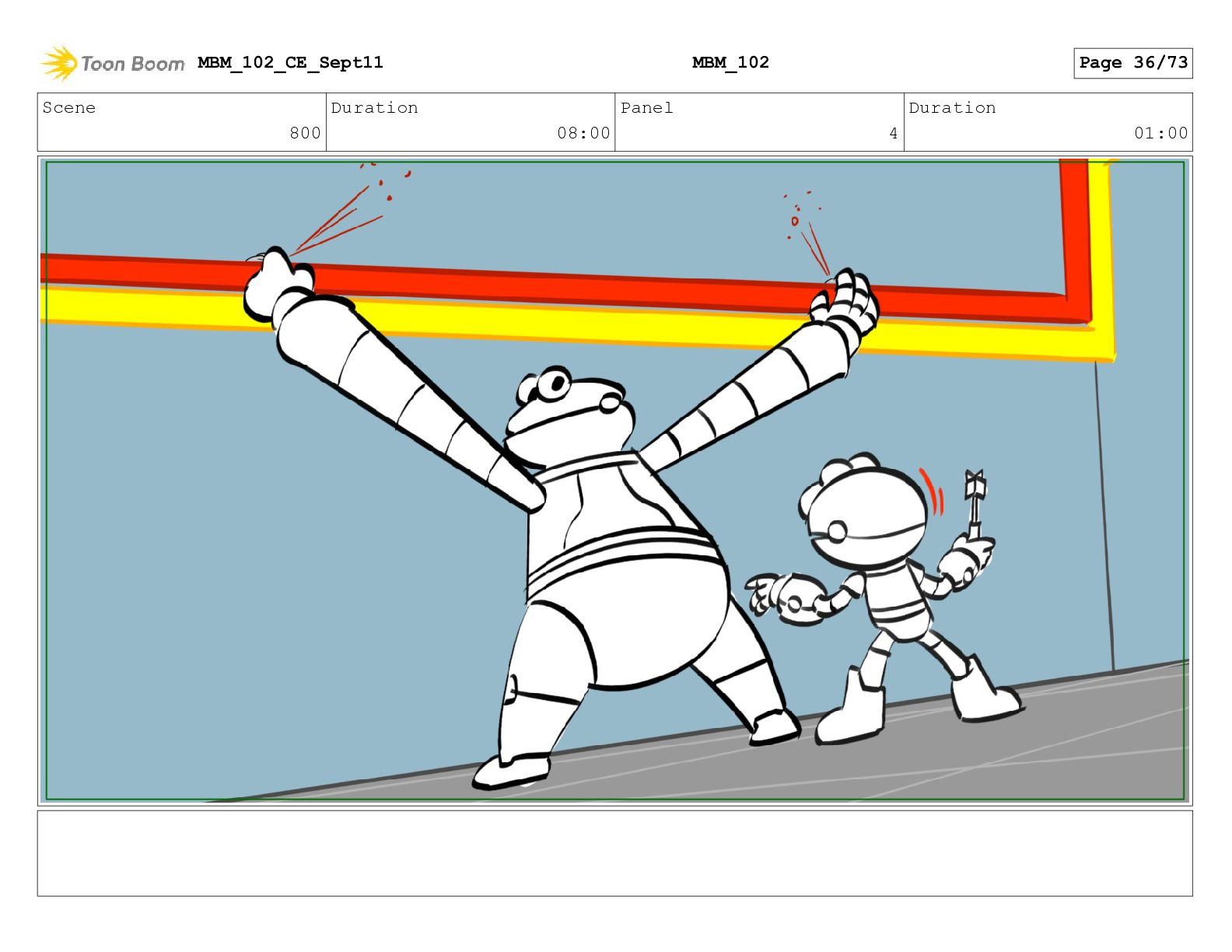Select the panel duration value 01:00
The image size is (1232, 952).
[x=1160, y=133]
